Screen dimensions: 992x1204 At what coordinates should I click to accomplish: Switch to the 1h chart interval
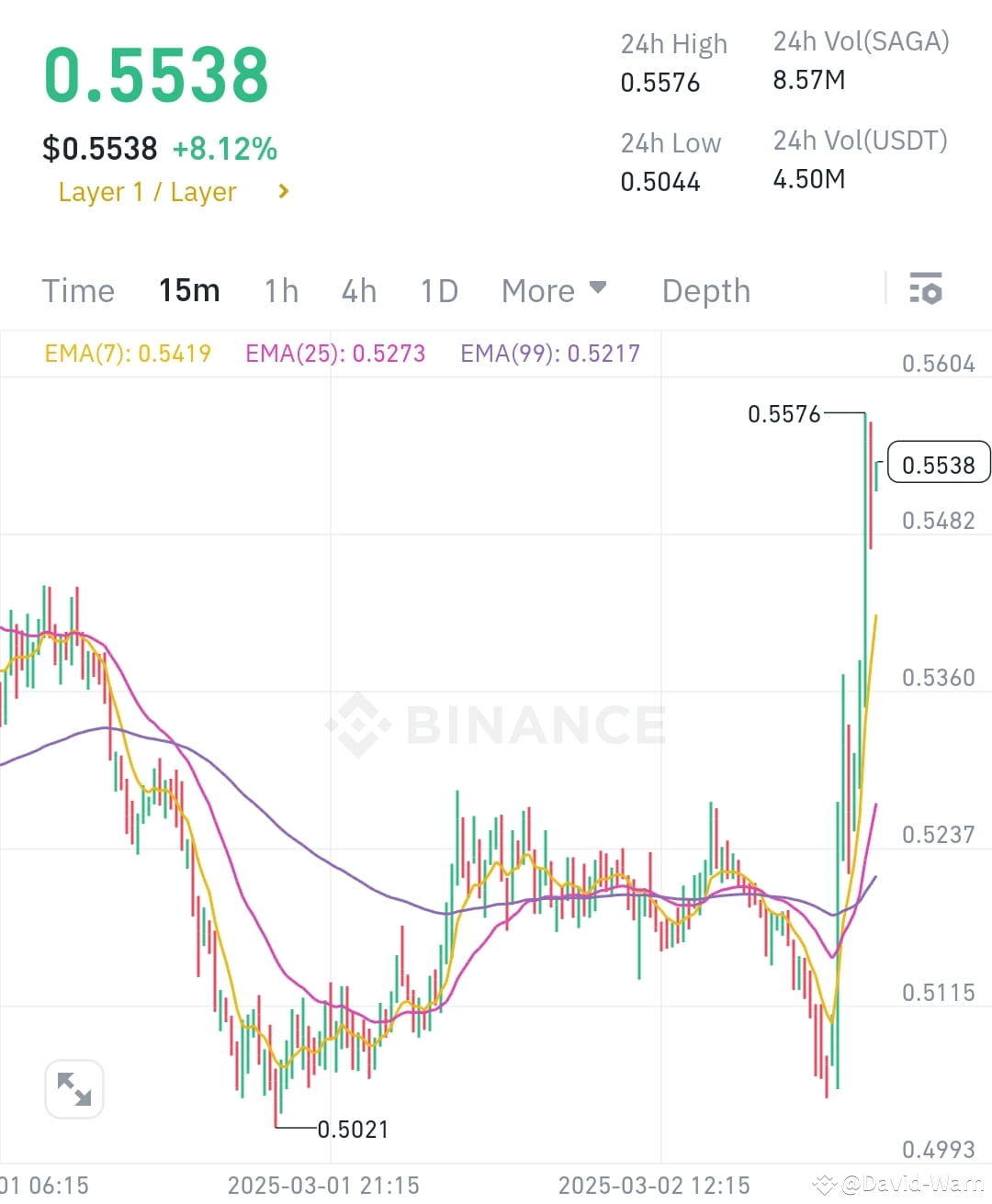[281, 290]
